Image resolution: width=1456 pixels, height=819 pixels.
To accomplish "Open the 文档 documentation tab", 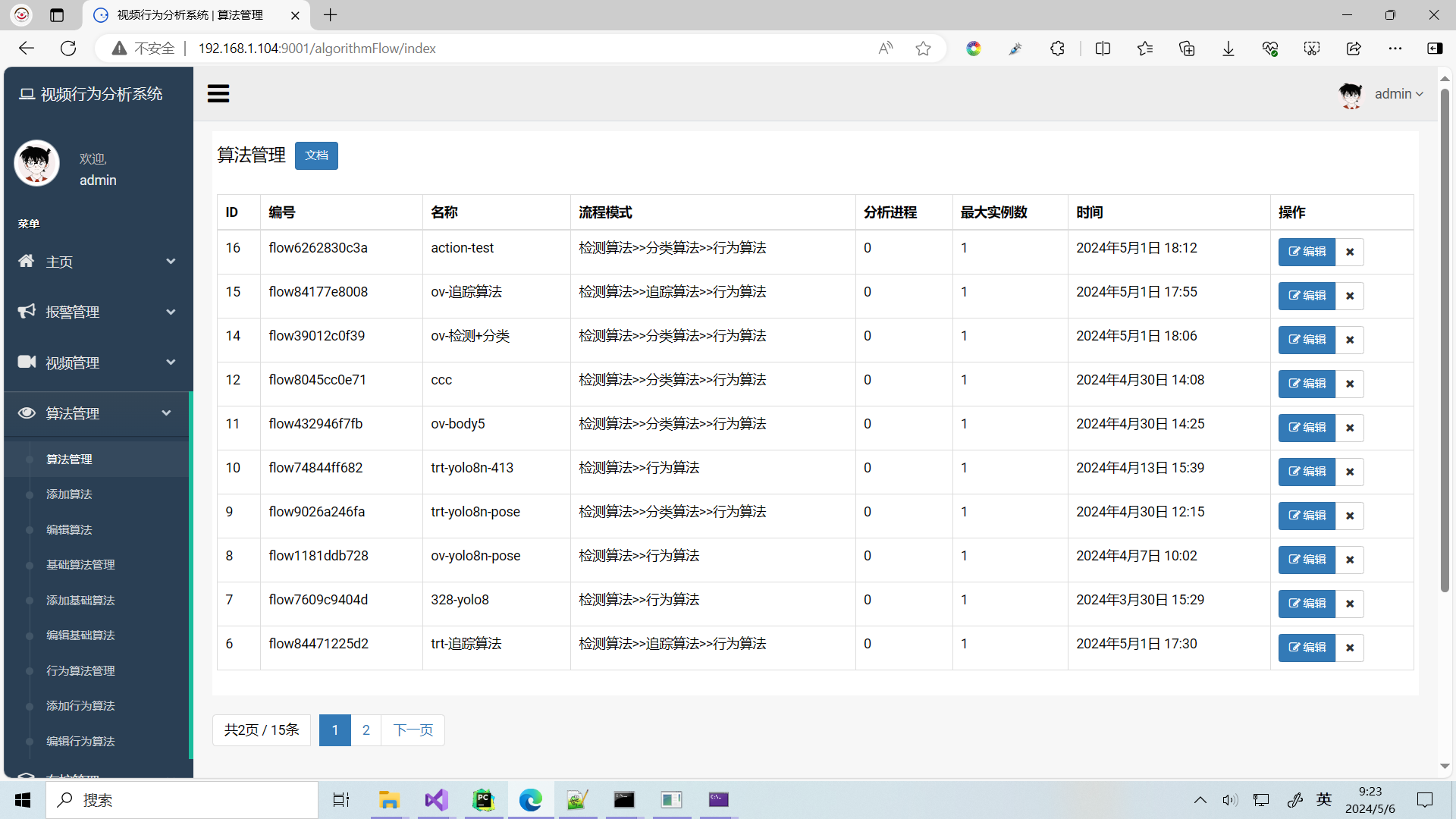I will [x=316, y=154].
